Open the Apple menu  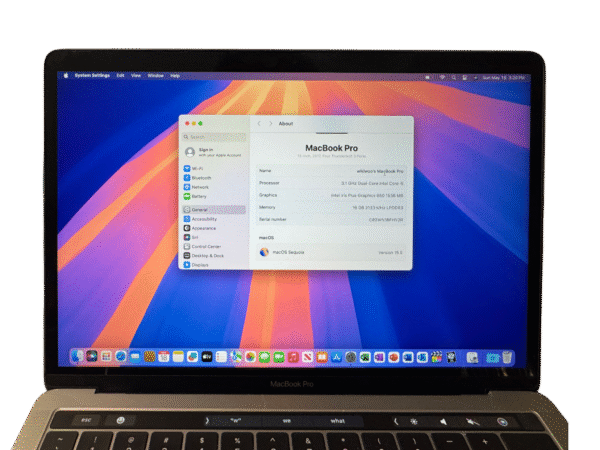point(66,75)
